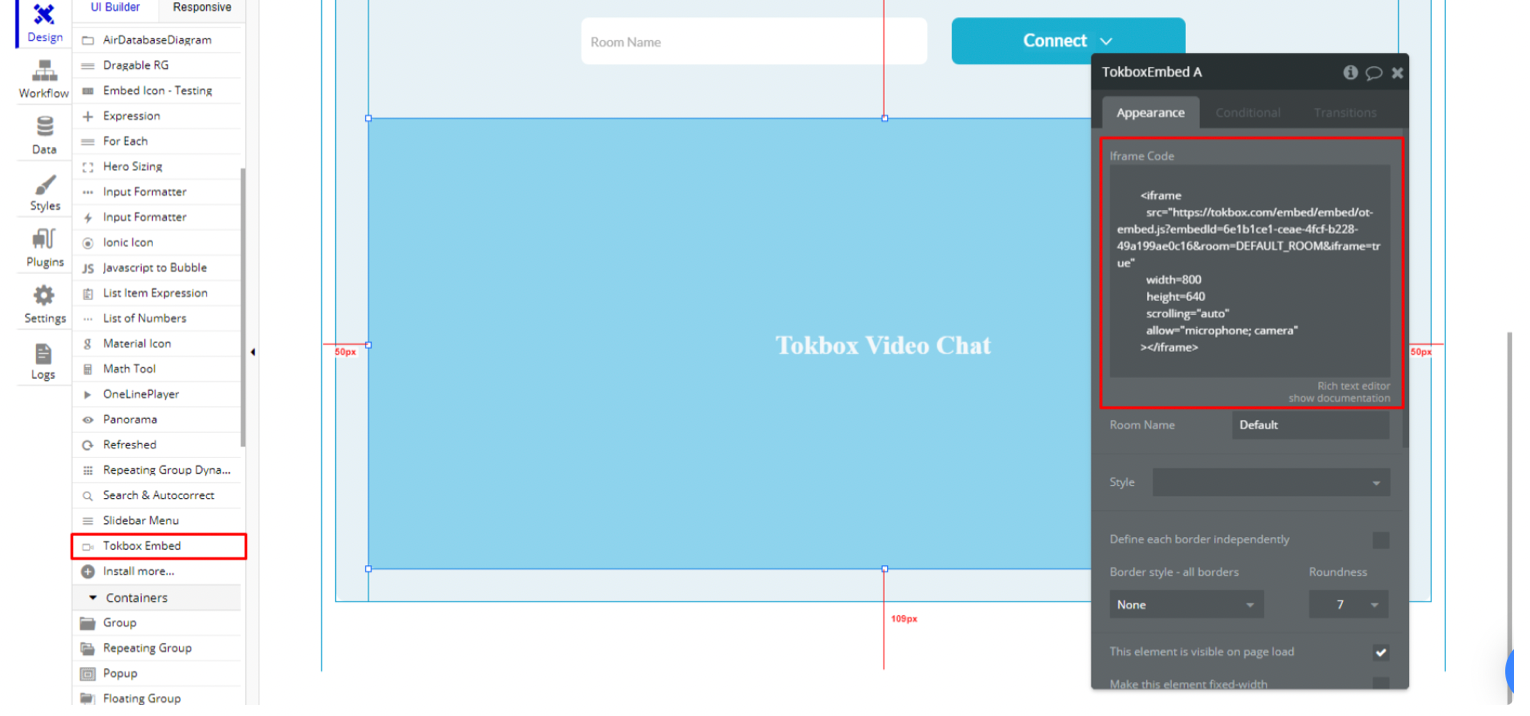Toggle This element is visible on page load

click(1380, 652)
